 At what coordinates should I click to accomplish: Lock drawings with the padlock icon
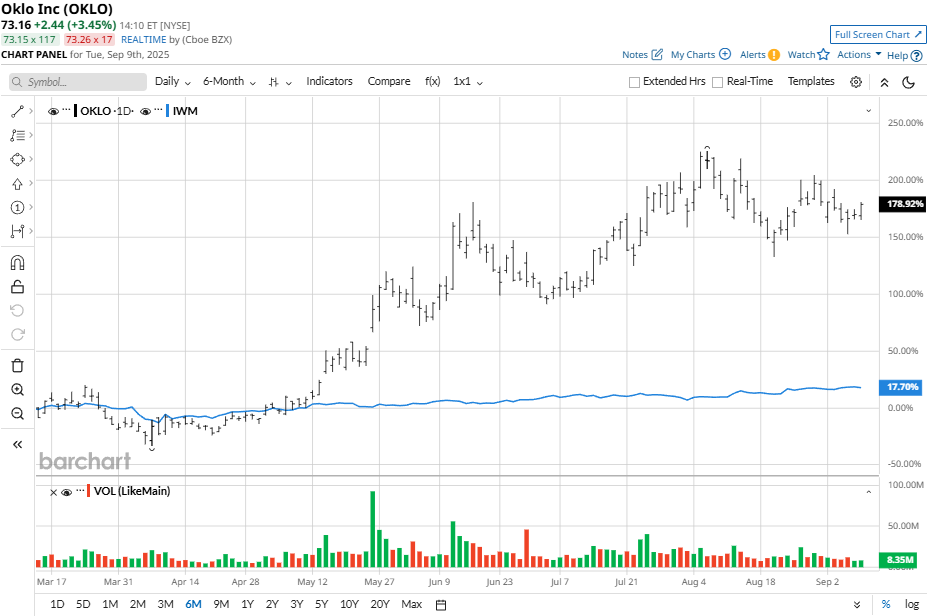point(17,287)
